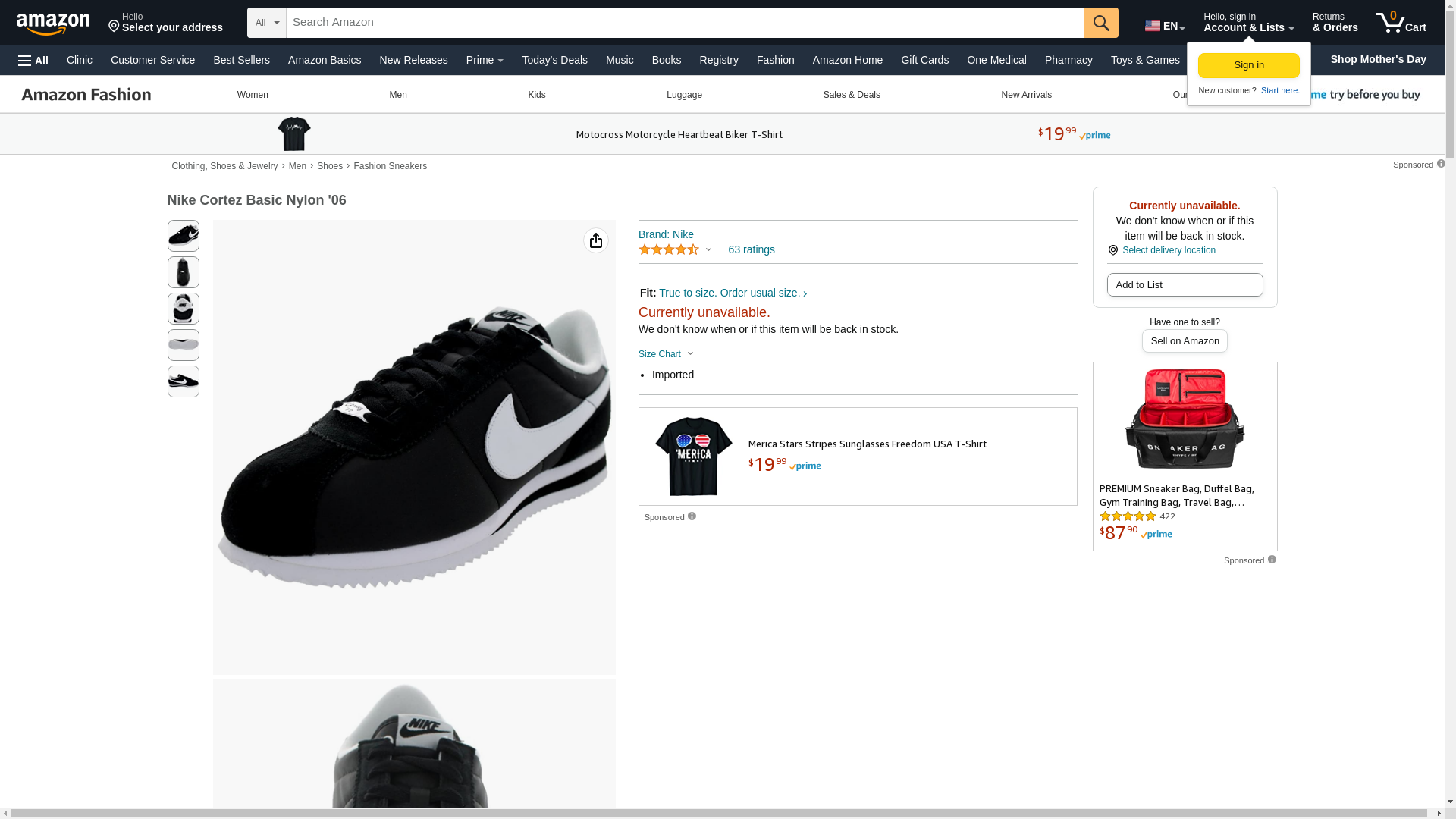Image resolution: width=1456 pixels, height=819 pixels.
Task: Click the Add to List button
Action: click(1184, 285)
